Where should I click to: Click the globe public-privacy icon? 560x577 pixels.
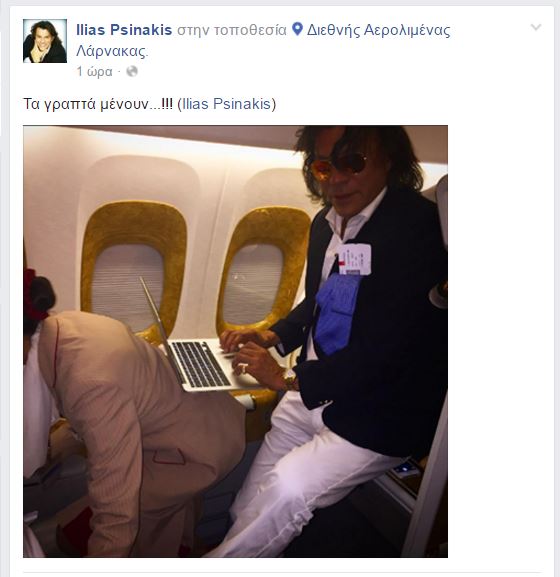(x=132, y=71)
